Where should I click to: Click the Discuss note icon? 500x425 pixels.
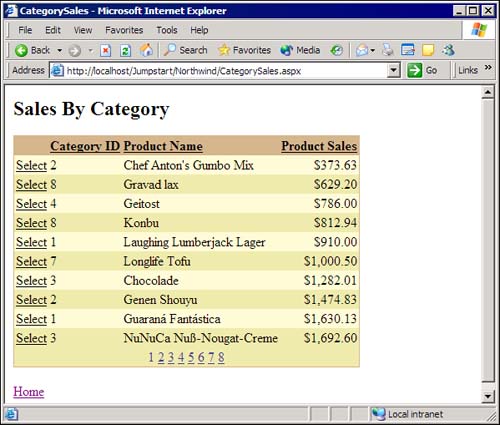coord(428,50)
